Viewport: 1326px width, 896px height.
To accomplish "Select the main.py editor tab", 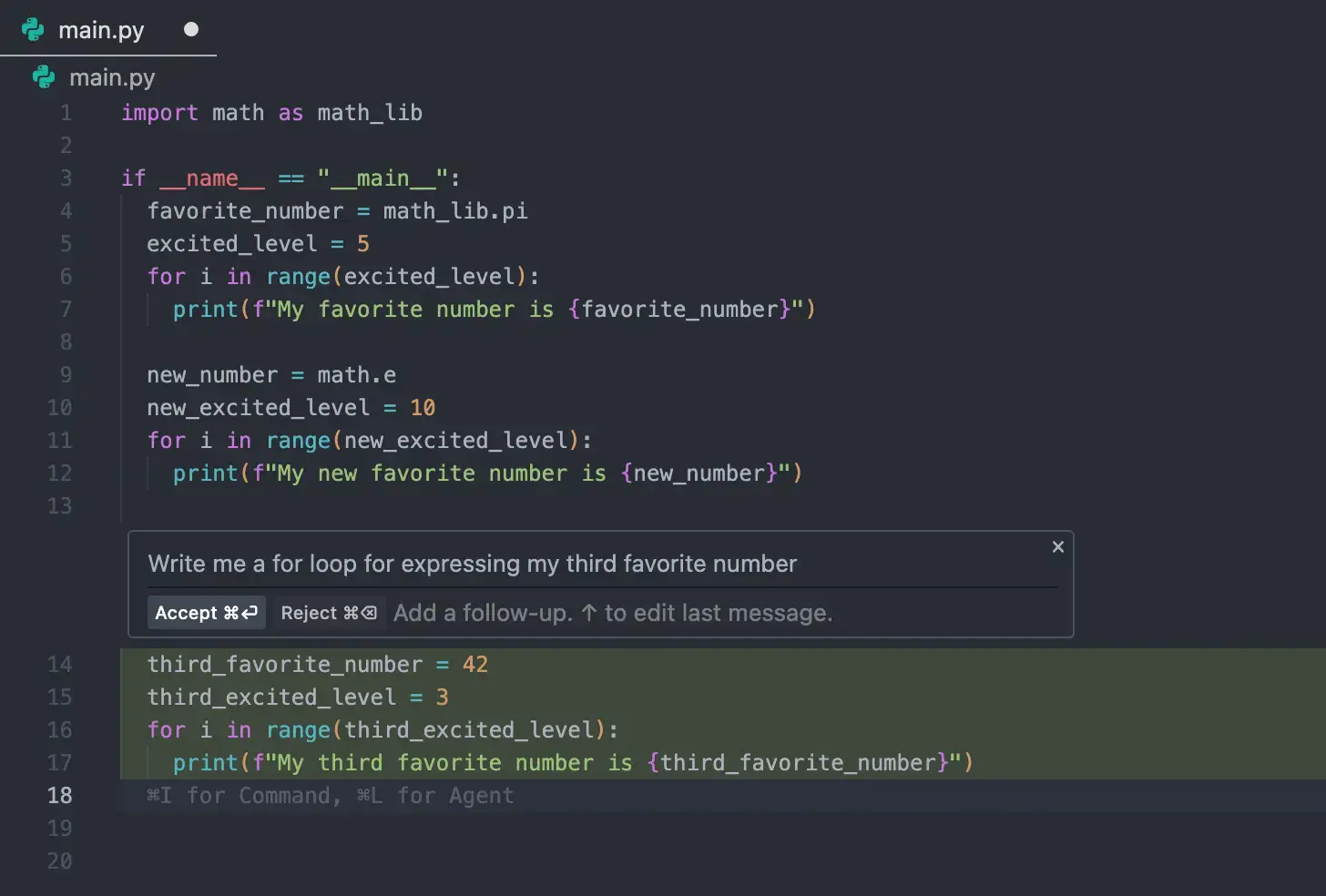I will [101, 30].
